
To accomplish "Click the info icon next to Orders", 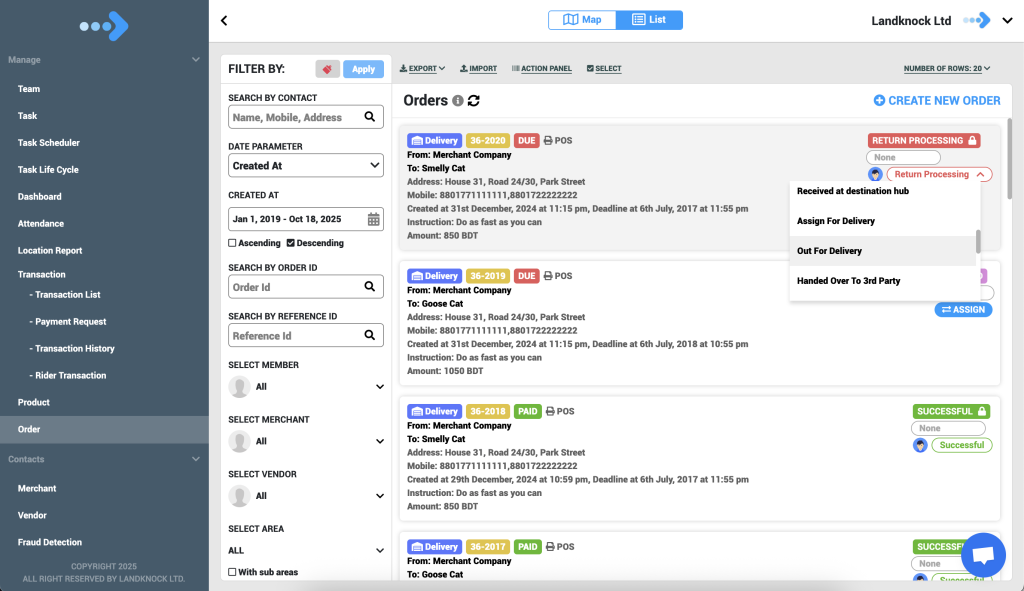I will click(458, 101).
